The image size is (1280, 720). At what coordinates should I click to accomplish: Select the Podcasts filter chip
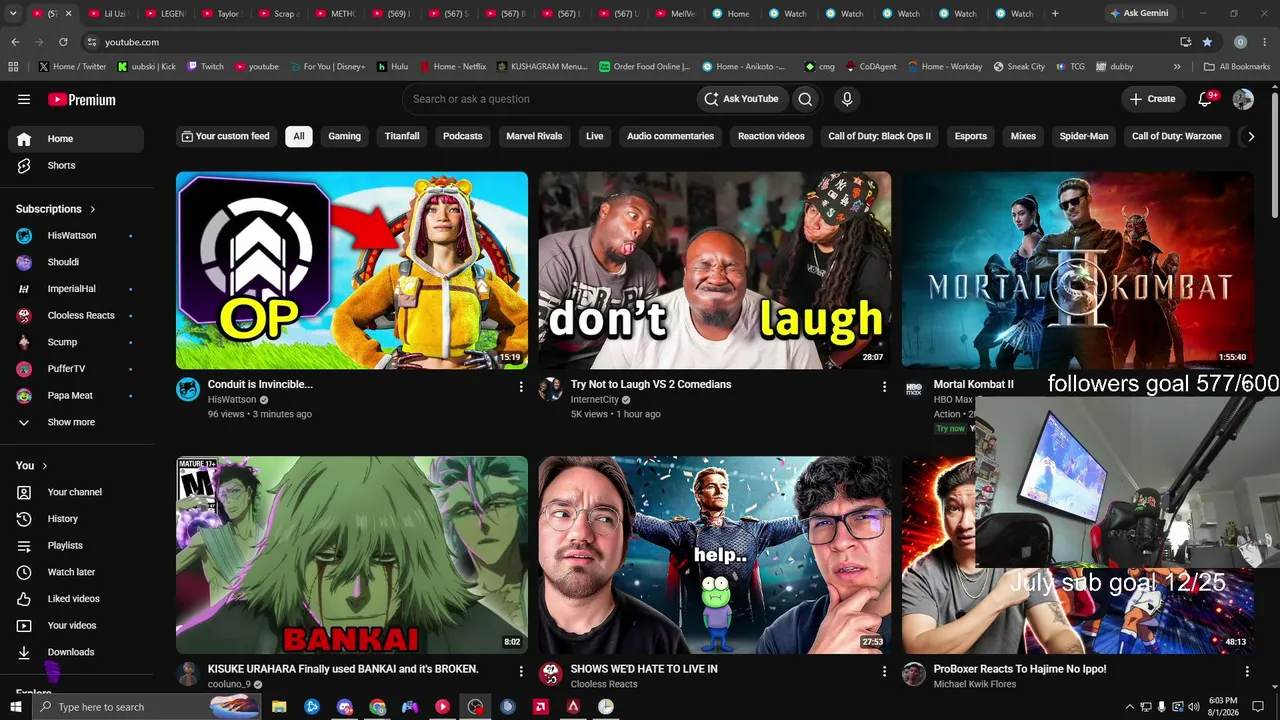point(462,136)
